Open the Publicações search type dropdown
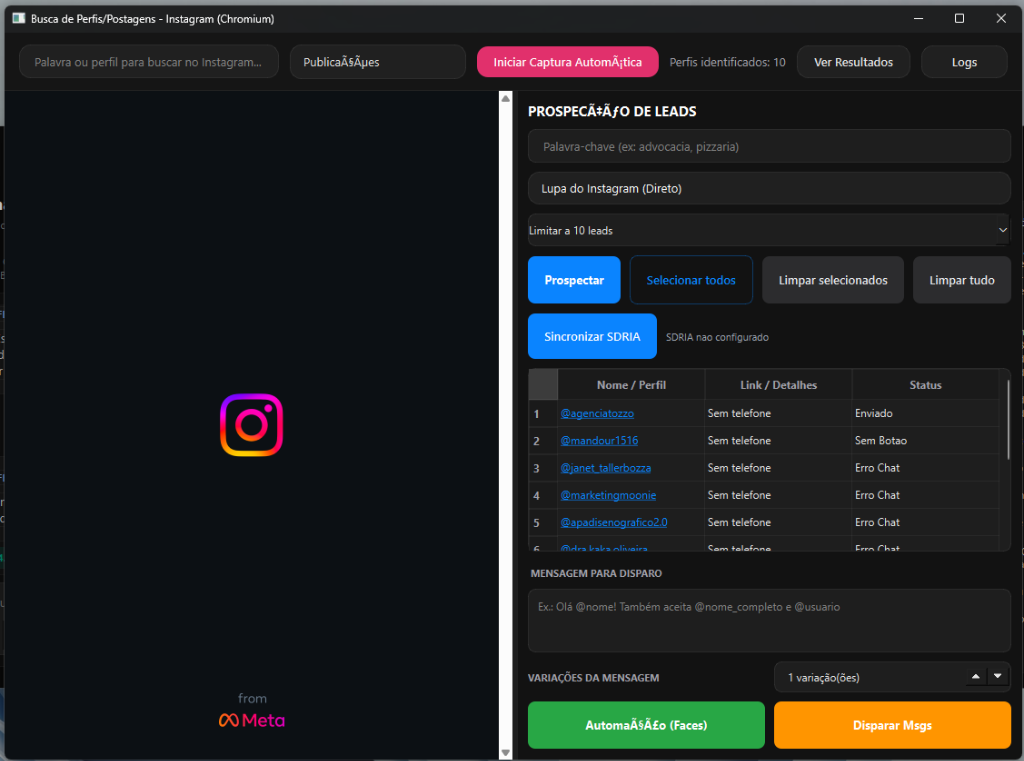 pos(377,62)
